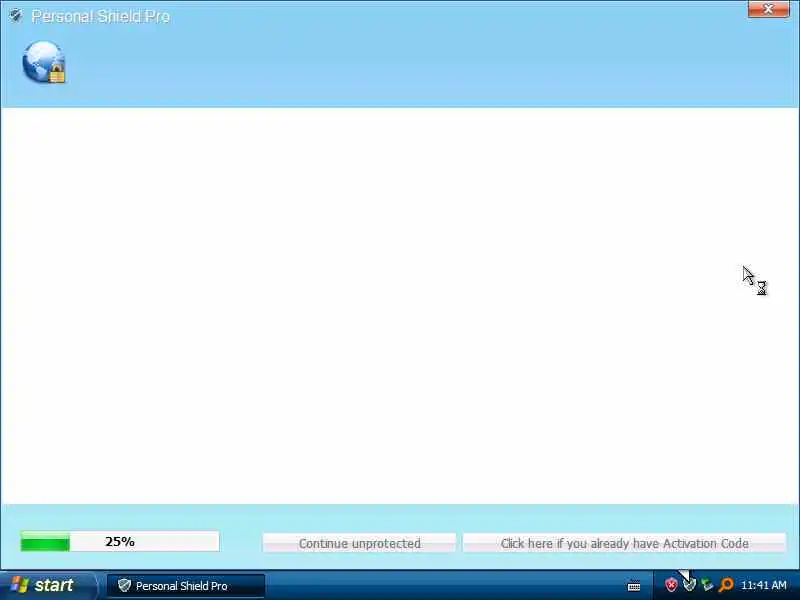This screenshot has width=800, height=600.
Task: Click the 11:41 AM system clock
Action: [764, 585]
